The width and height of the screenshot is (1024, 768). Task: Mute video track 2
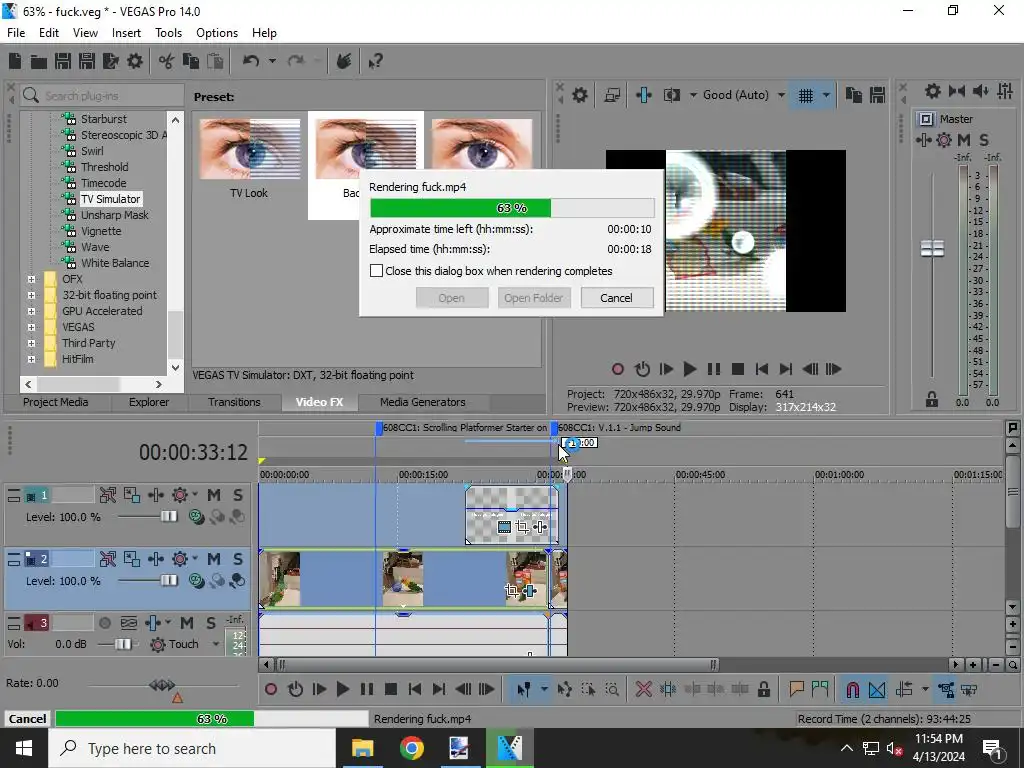coord(214,559)
